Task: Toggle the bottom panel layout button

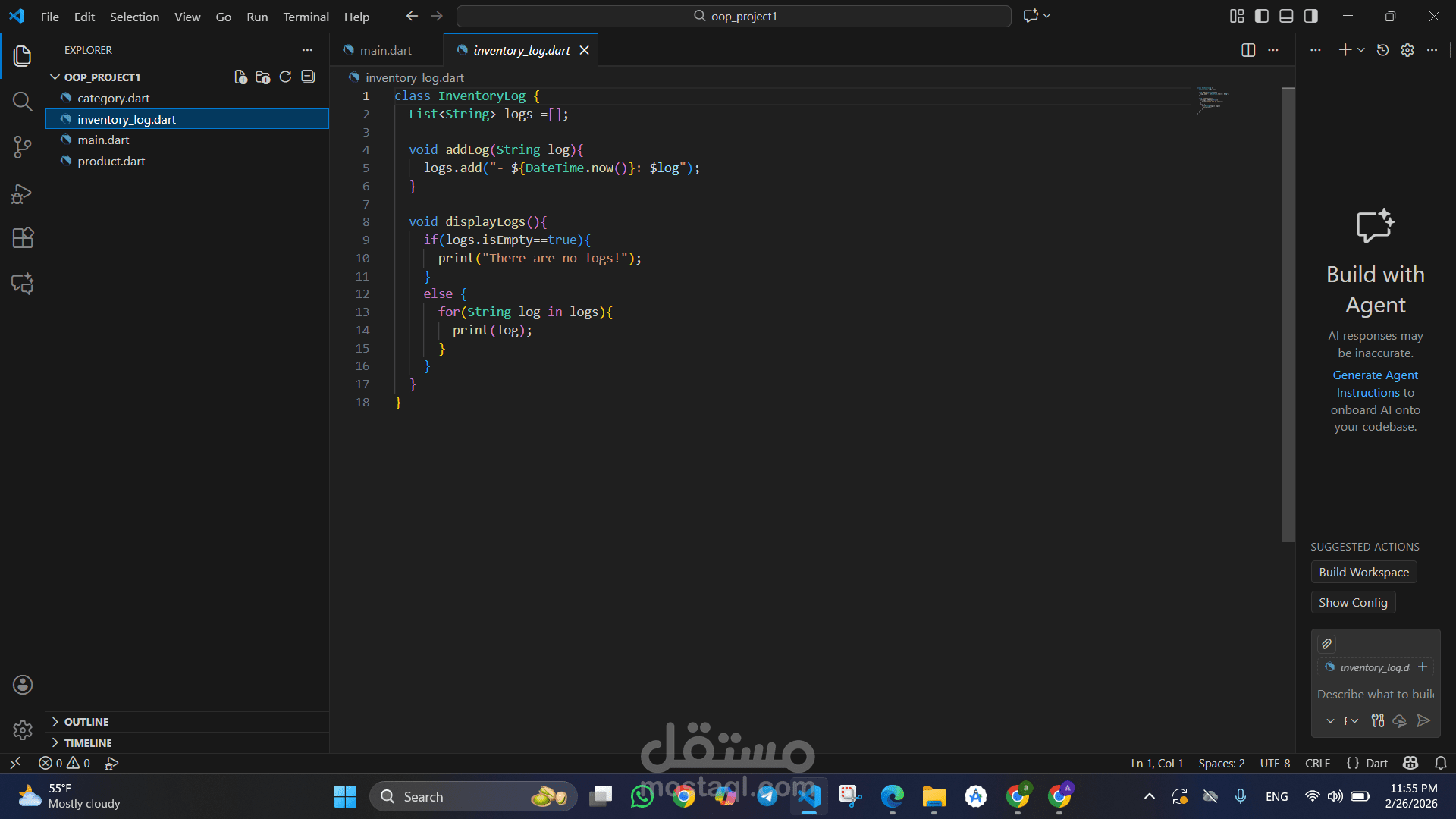Action: (1286, 16)
